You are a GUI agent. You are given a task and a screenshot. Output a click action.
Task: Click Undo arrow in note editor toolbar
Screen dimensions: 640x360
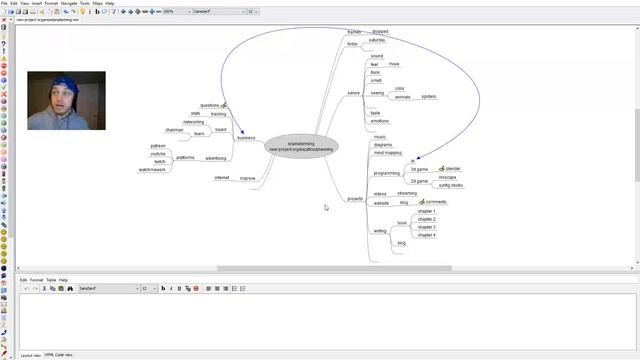27,289
